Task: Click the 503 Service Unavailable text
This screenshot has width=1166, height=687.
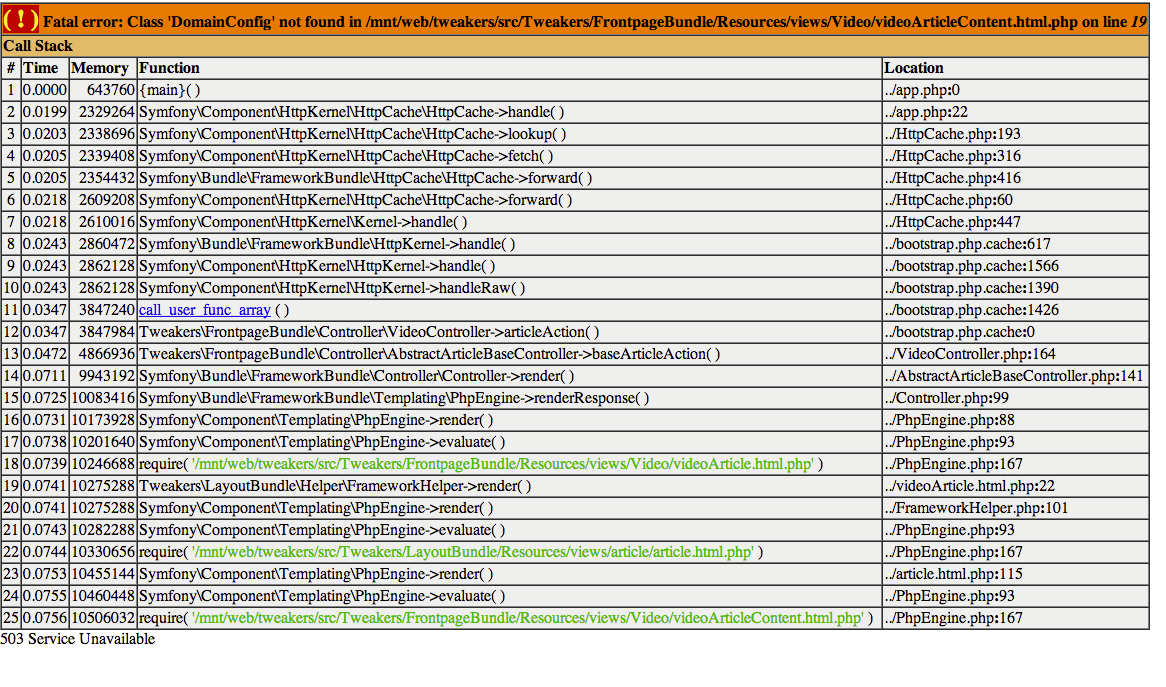Action: (78, 639)
